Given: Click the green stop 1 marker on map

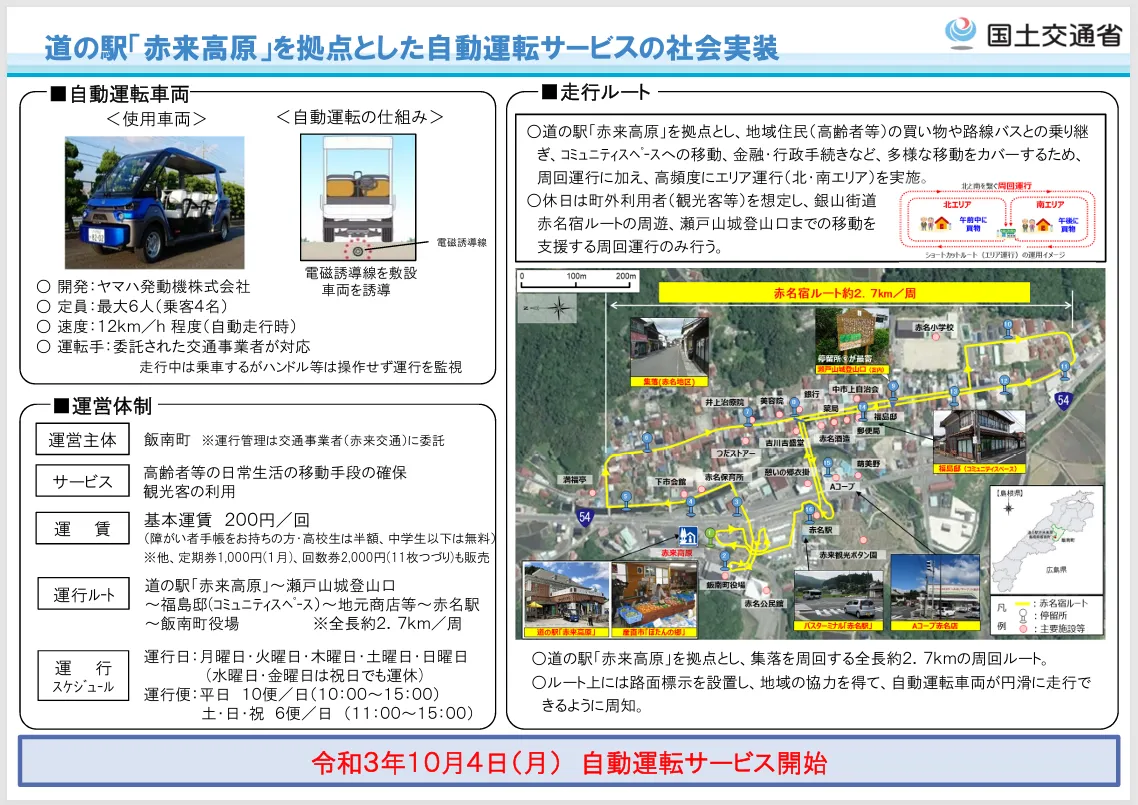Looking at the screenshot, I should [x=710, y=536].
